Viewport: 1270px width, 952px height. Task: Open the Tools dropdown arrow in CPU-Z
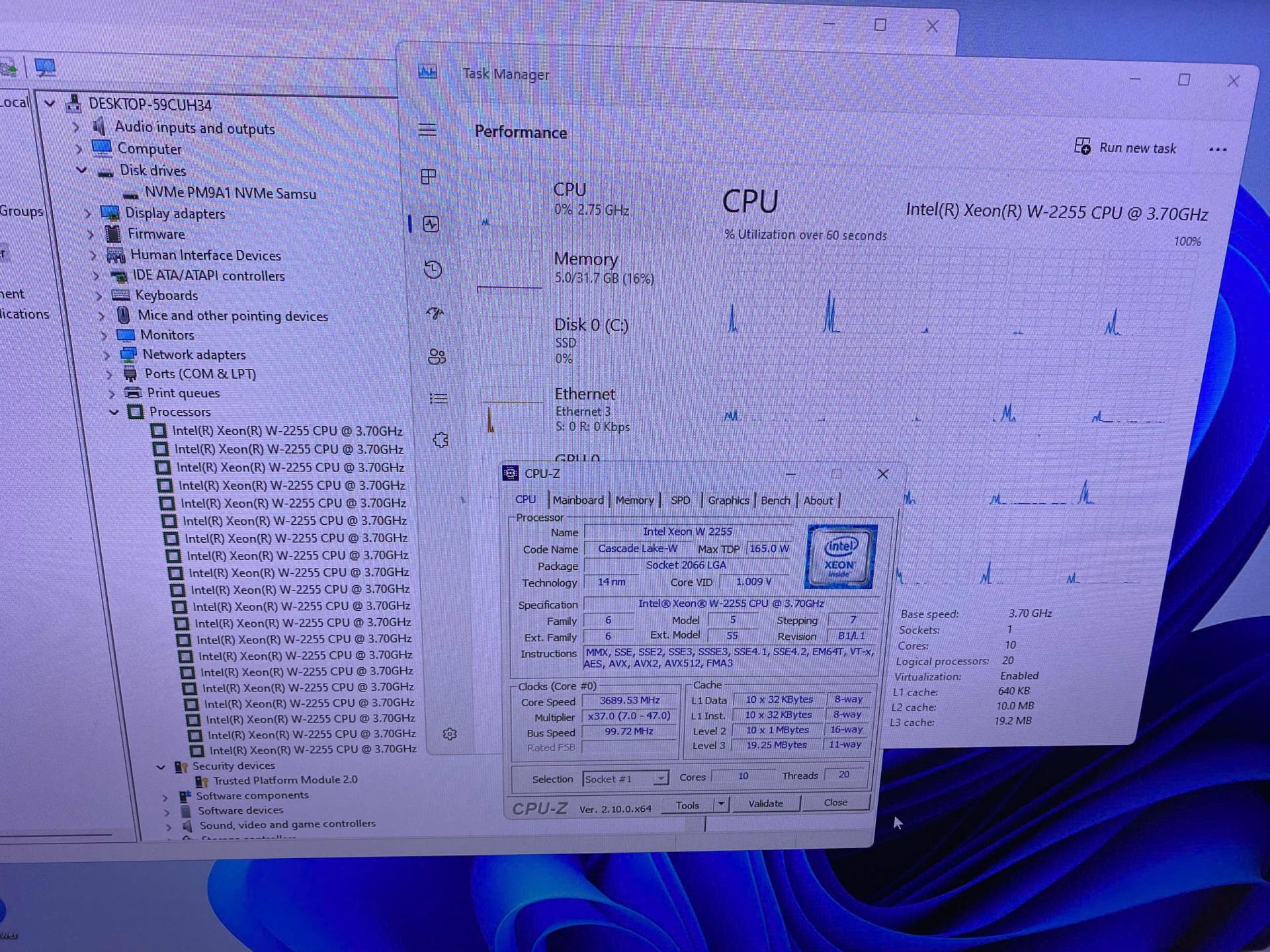click(722, 805)
